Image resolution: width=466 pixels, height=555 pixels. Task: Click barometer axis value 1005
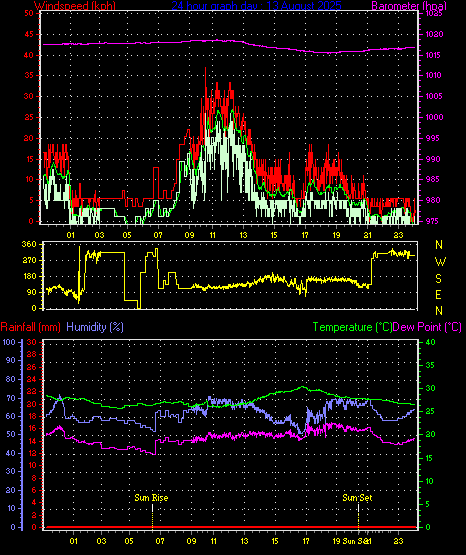point(434,96)
